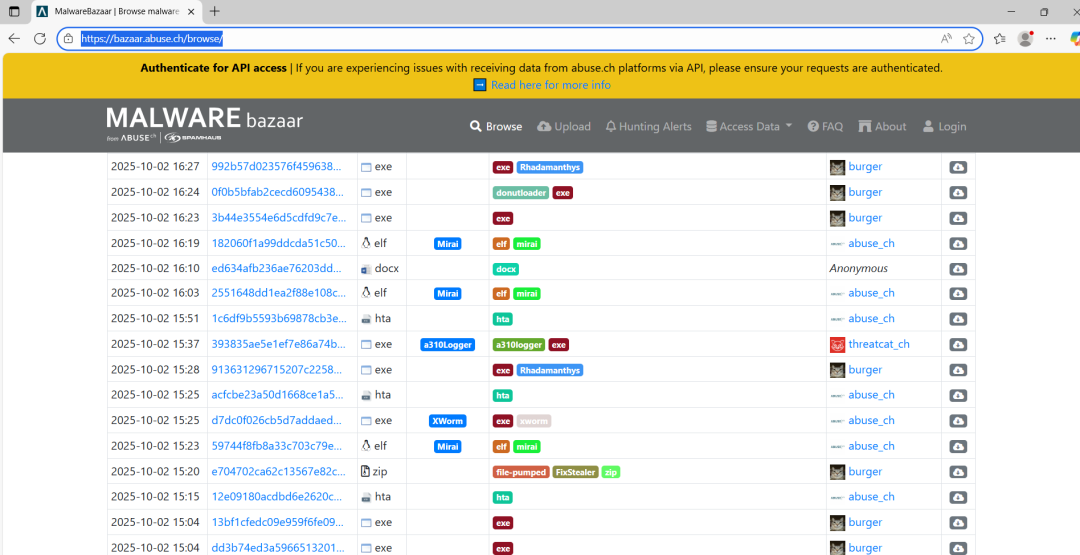The height and width of the screenshot is (555, 1080).
Task: Click the browser address bar URL
Action: click(152, 39)
